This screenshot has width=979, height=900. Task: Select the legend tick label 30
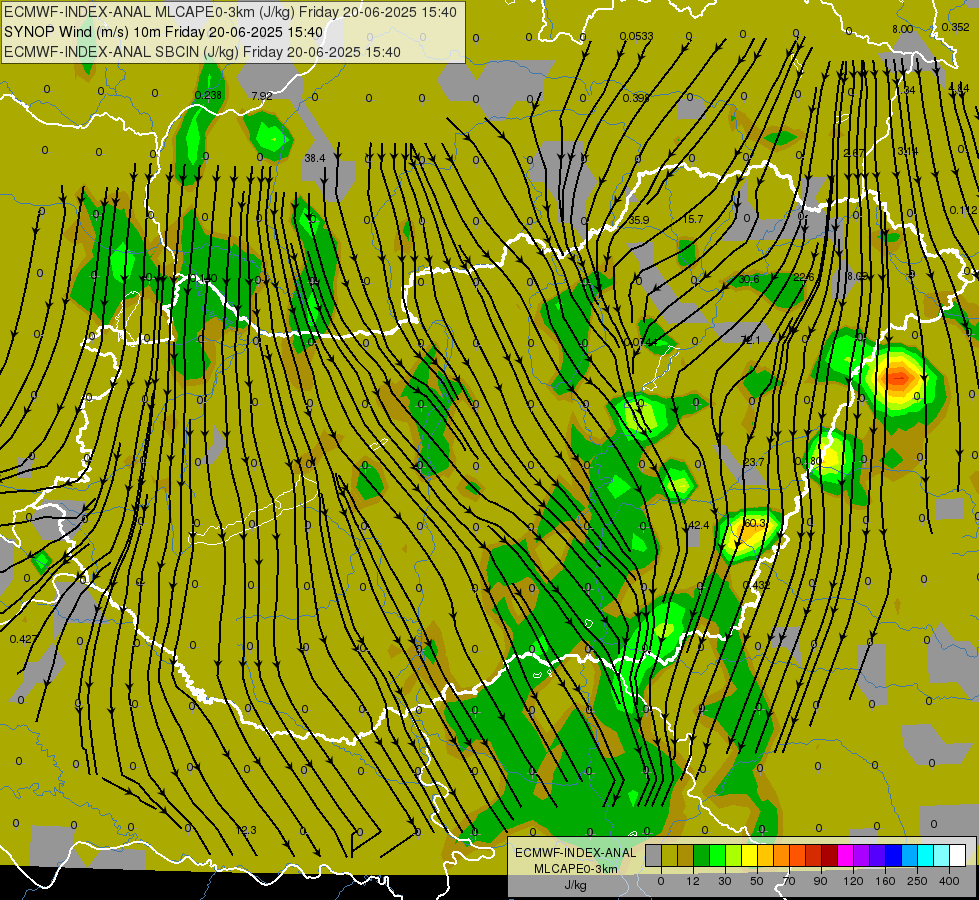[725, 881]
